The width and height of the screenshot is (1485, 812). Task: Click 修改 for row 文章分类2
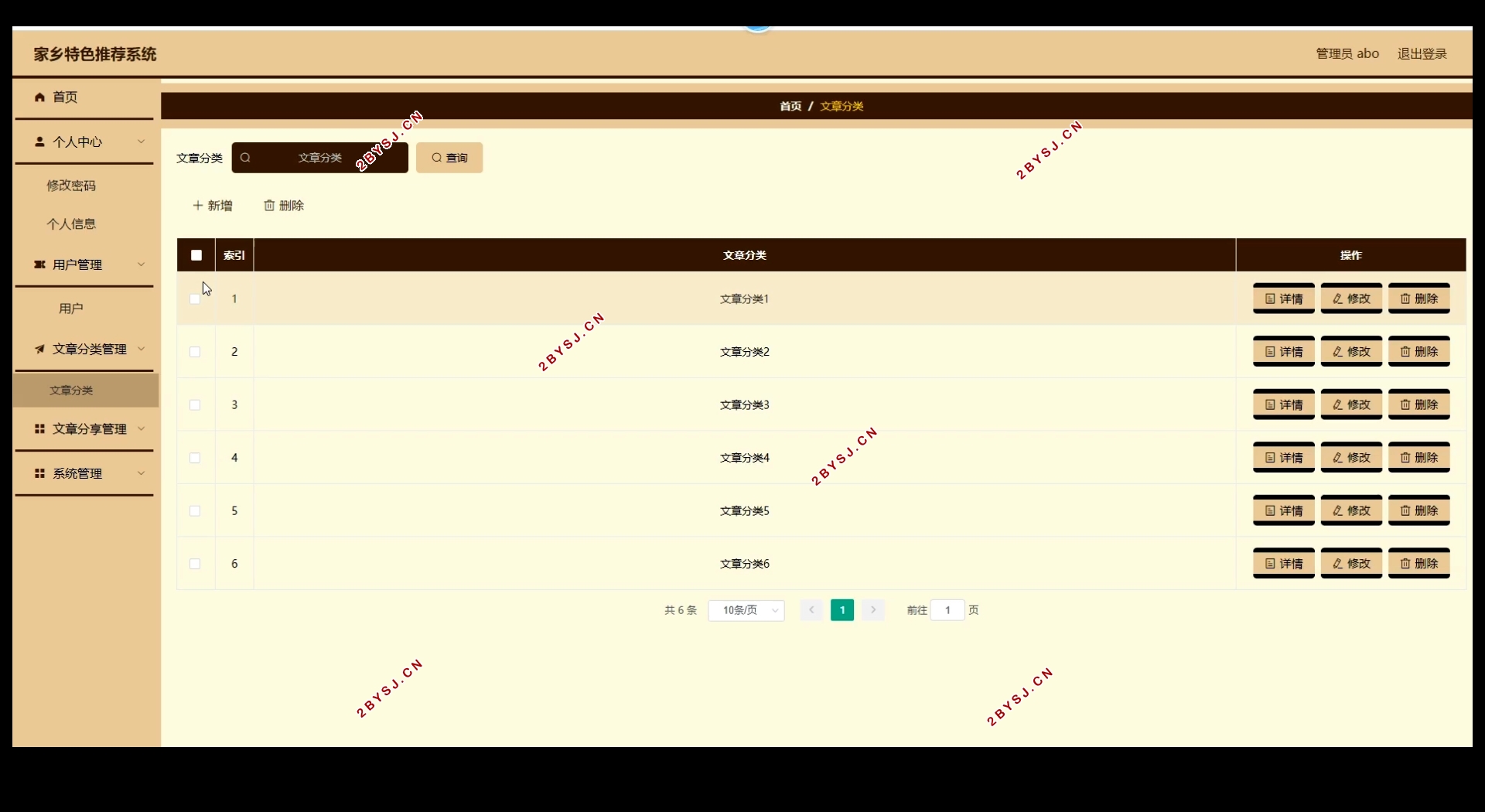pyautogui.click(x=1351, y=352)
